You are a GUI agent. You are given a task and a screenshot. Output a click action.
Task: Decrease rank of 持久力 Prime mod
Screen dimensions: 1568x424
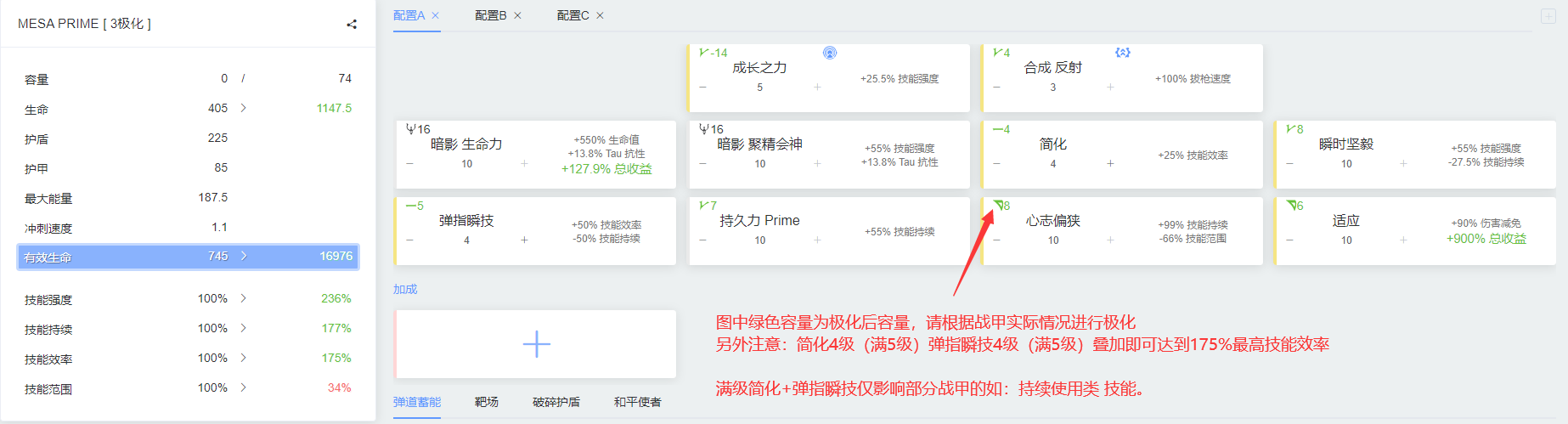tap(702, 240)
